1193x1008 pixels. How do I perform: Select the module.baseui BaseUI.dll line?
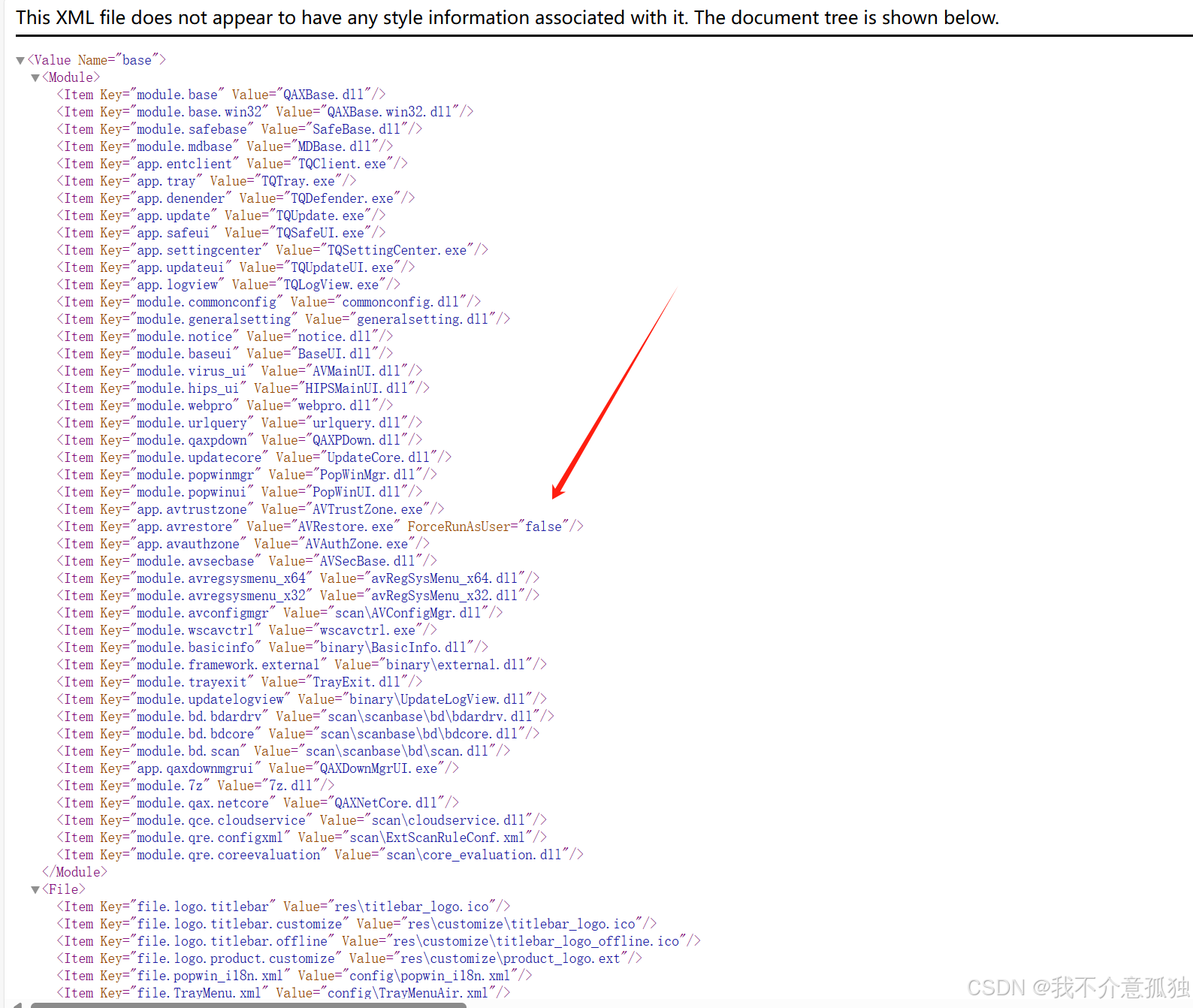pyautogui.click(x=225, y=354)
